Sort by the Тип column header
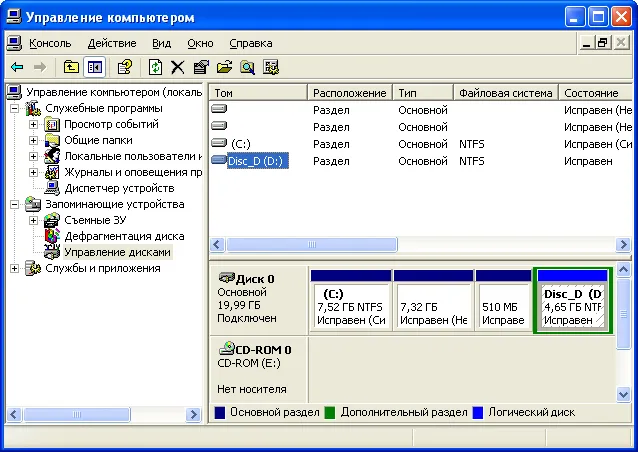638x452 pixels. pos(424,93)
